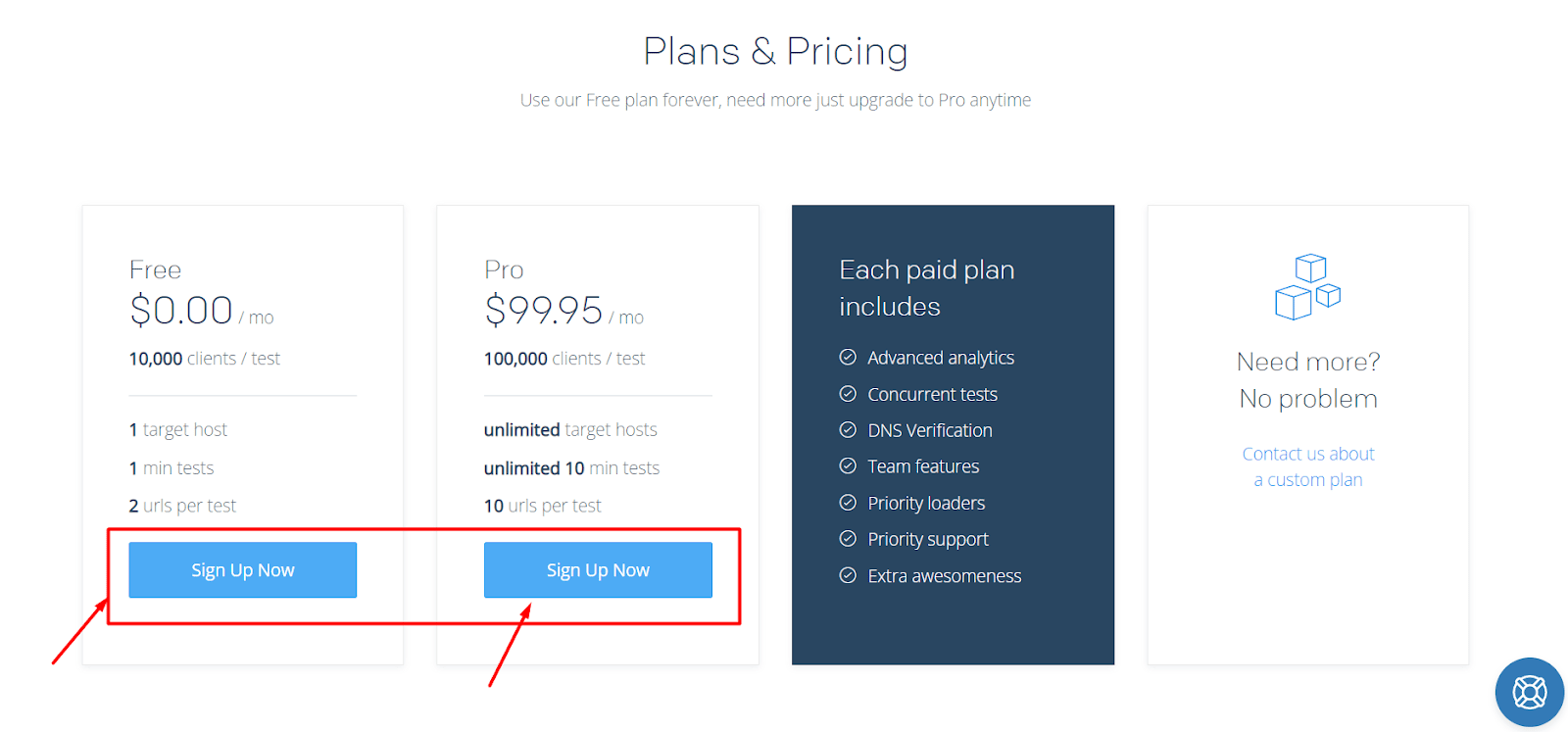Click the checkmark icon beside DNS Verification
This screenshot has width=1568, height=732.
[848, 430]
